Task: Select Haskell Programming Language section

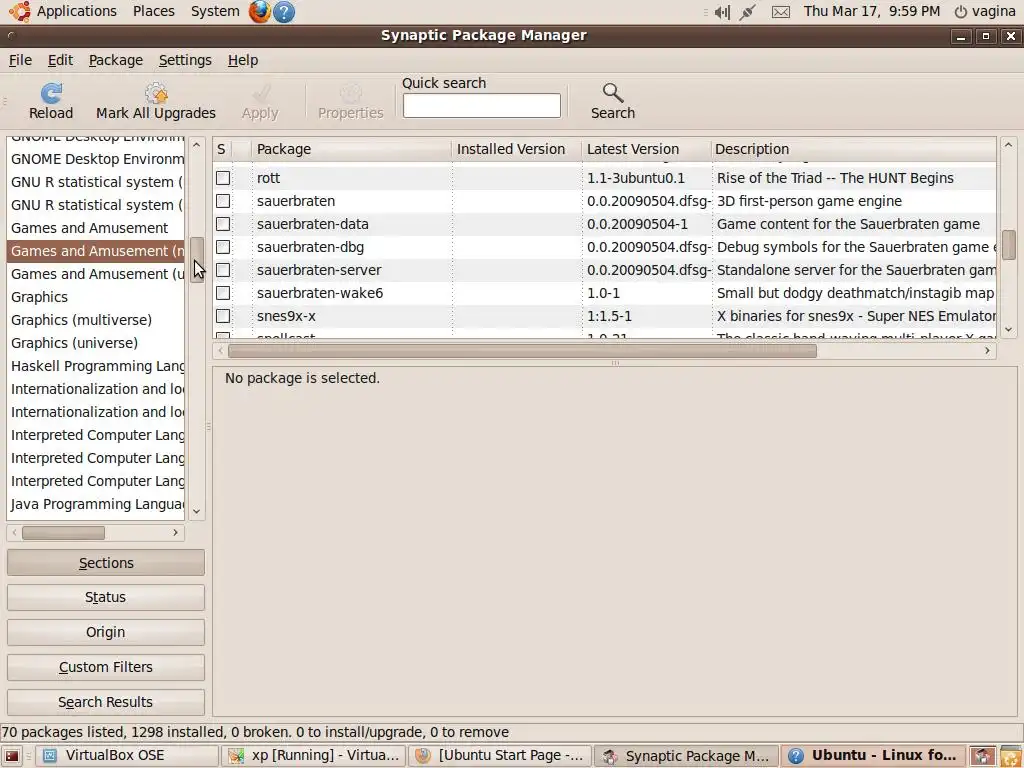Action: 97,366
